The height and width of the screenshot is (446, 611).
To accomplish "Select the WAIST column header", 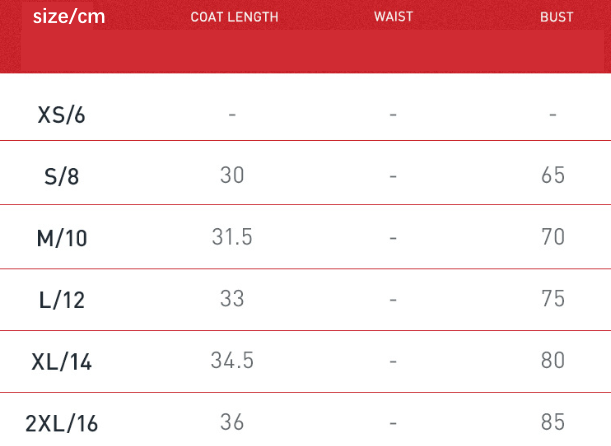I will 393,18.
